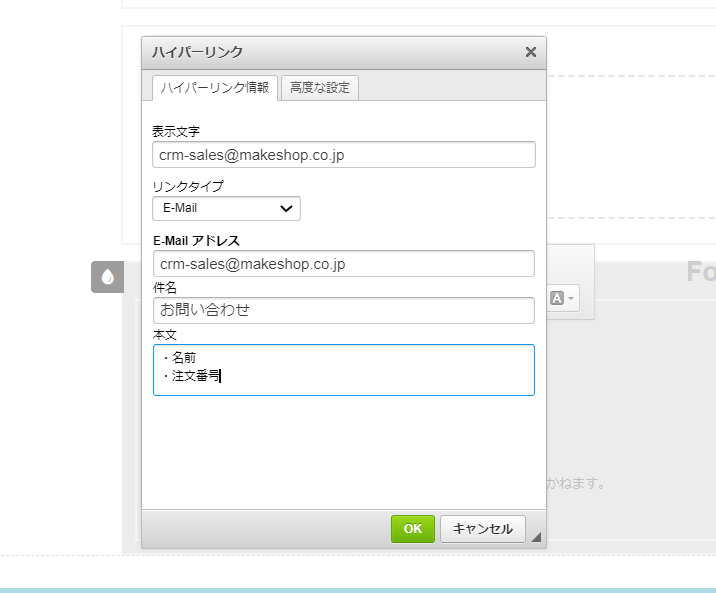Open the リンクタイプ E-Mail dropdown

point(226,208)
